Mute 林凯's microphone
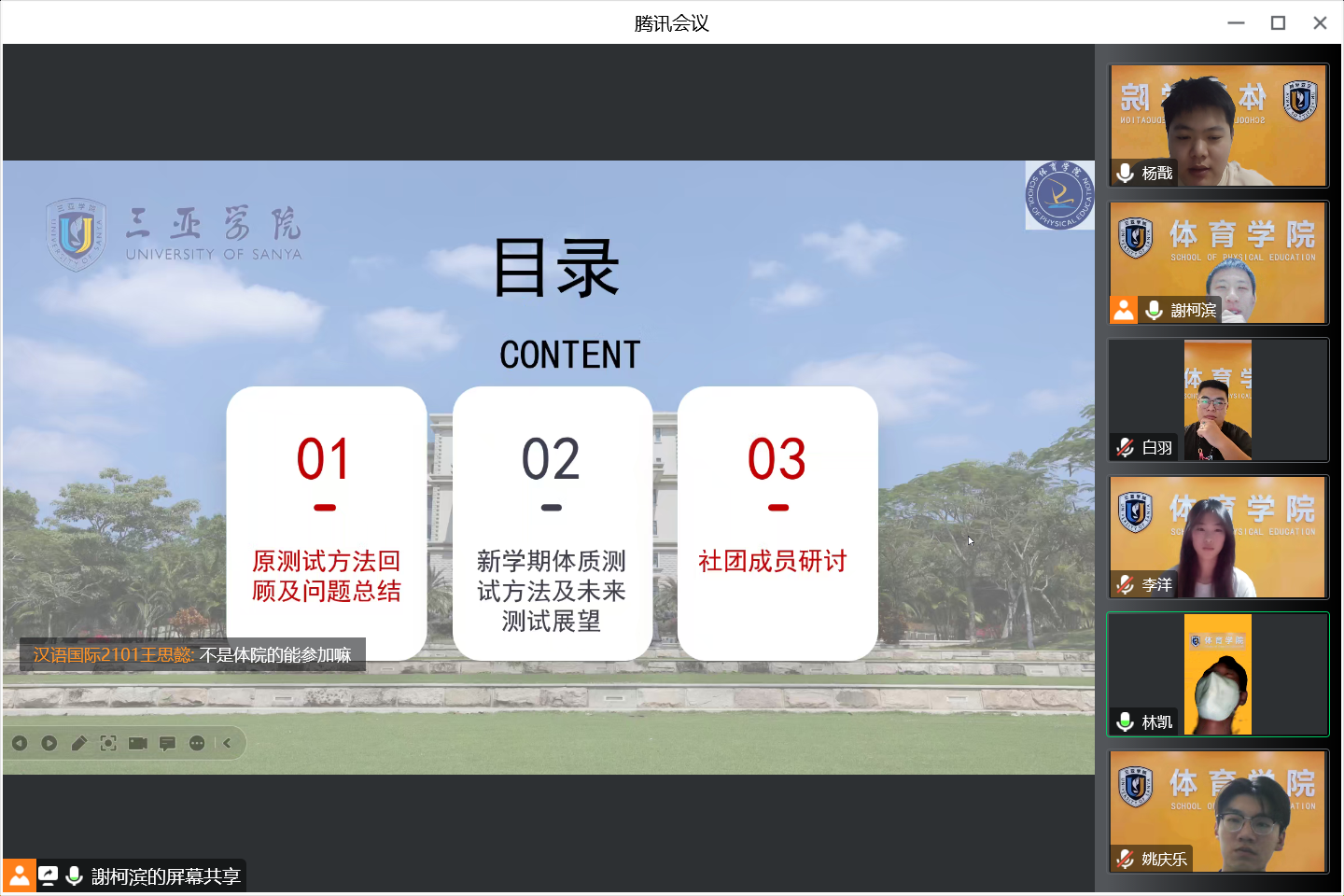This screenshot has width=1344, height=896. click(x=1124, y=721)
